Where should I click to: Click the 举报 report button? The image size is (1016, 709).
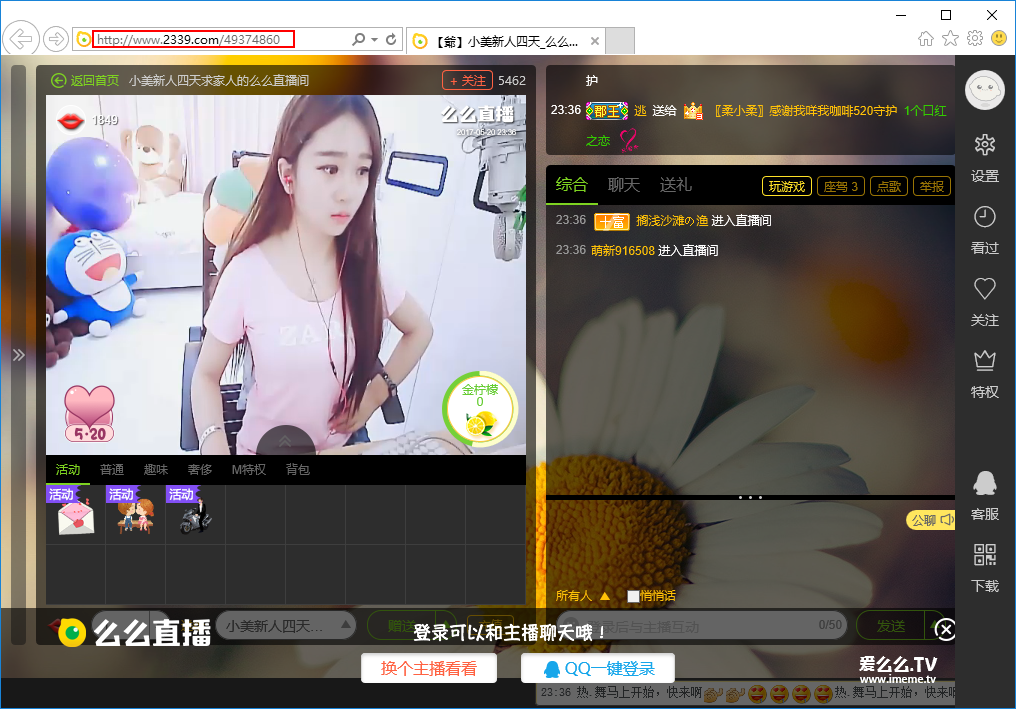tap(932, 187)
